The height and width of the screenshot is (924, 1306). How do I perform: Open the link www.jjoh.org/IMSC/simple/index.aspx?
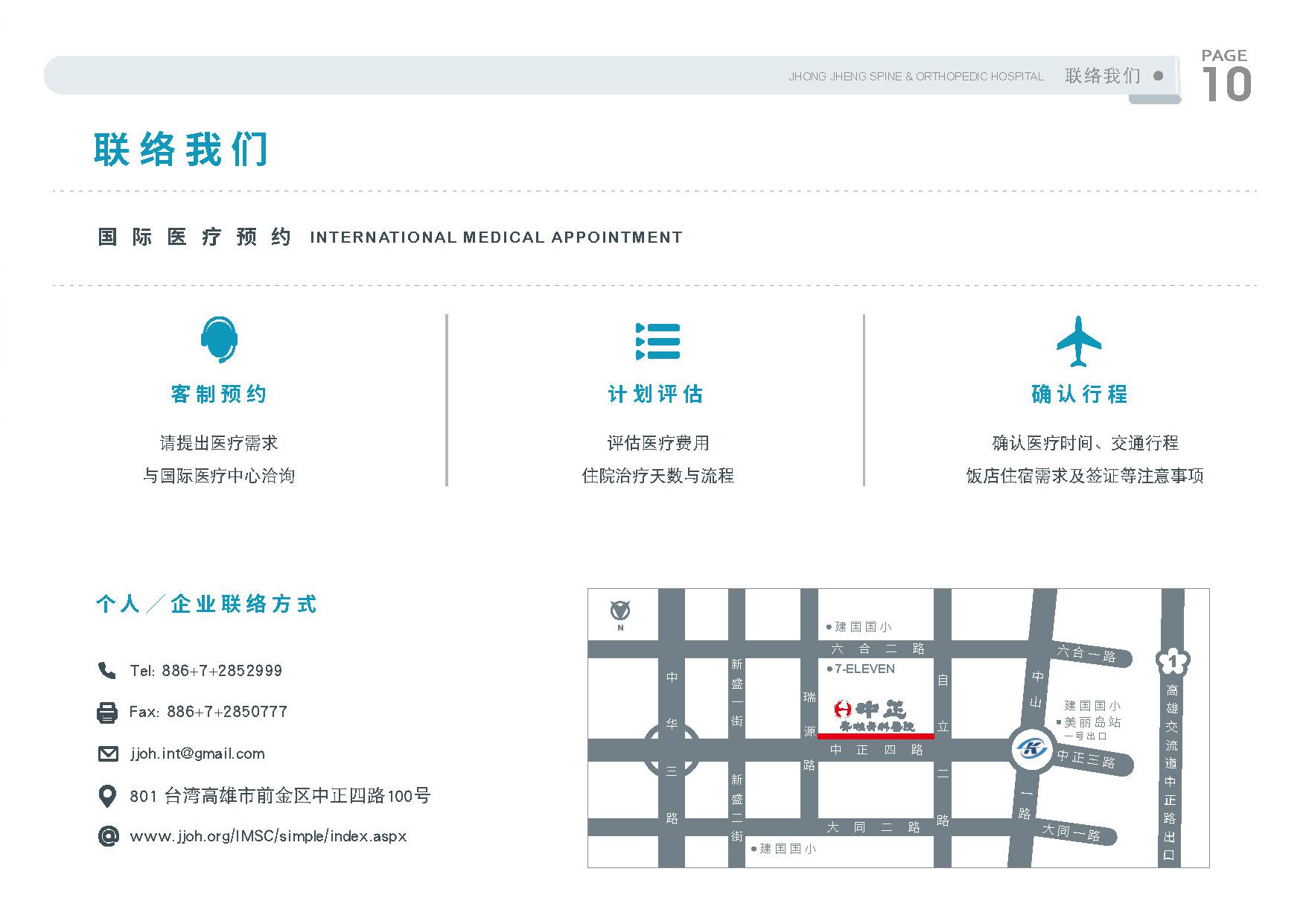[x=268, y=836]
